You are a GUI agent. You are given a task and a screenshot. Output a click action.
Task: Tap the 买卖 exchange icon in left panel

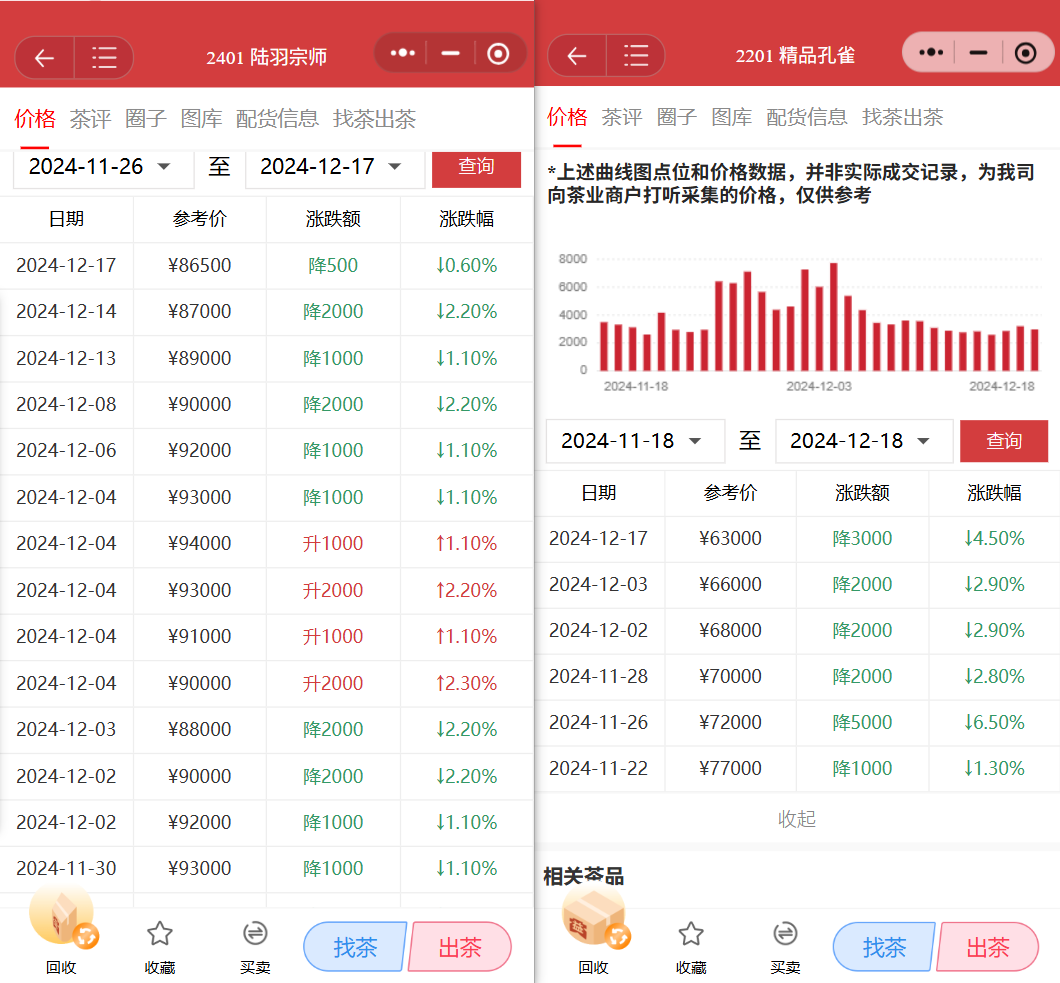coord(255,934)
